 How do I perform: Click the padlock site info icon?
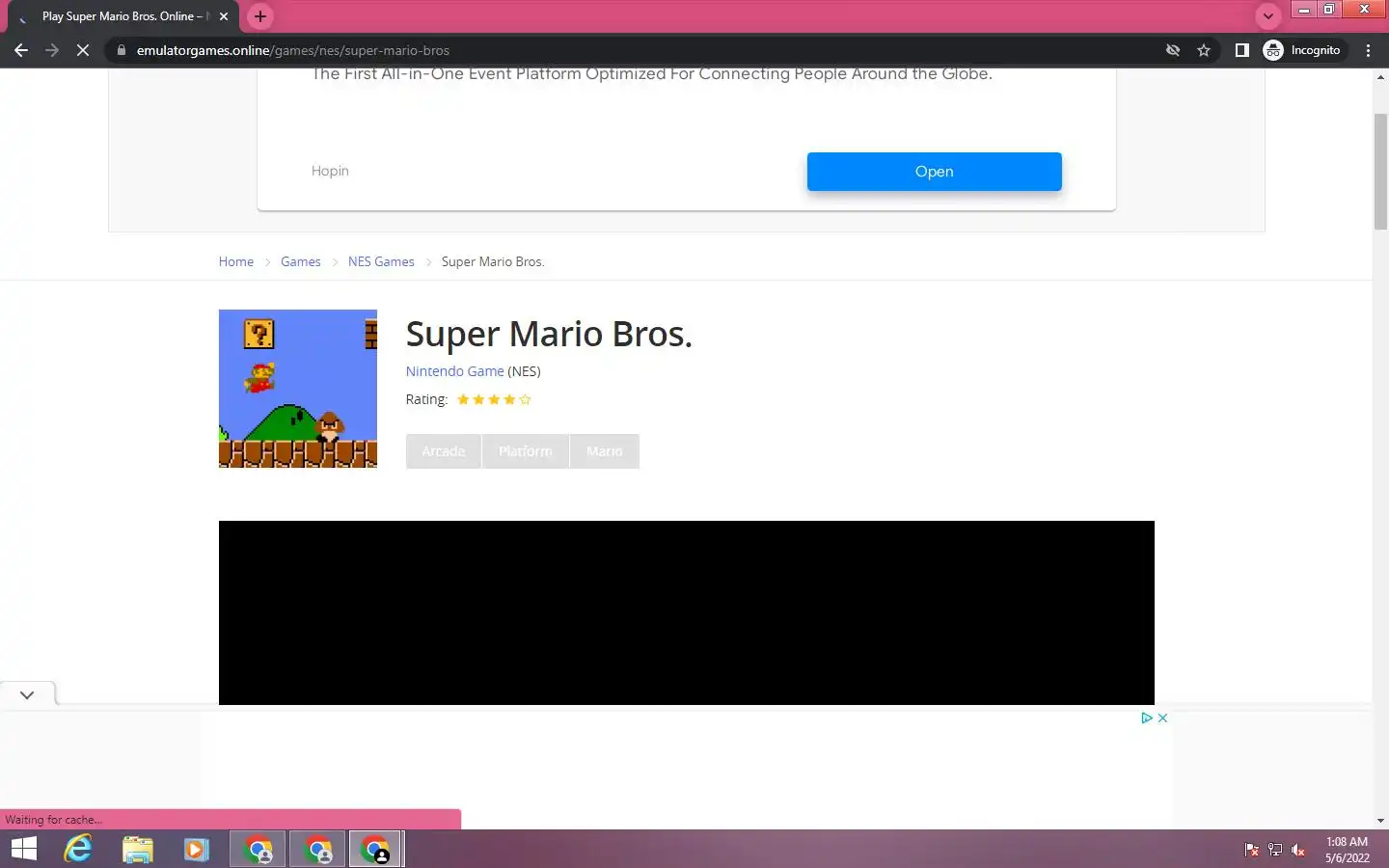(x=122, y=50)
